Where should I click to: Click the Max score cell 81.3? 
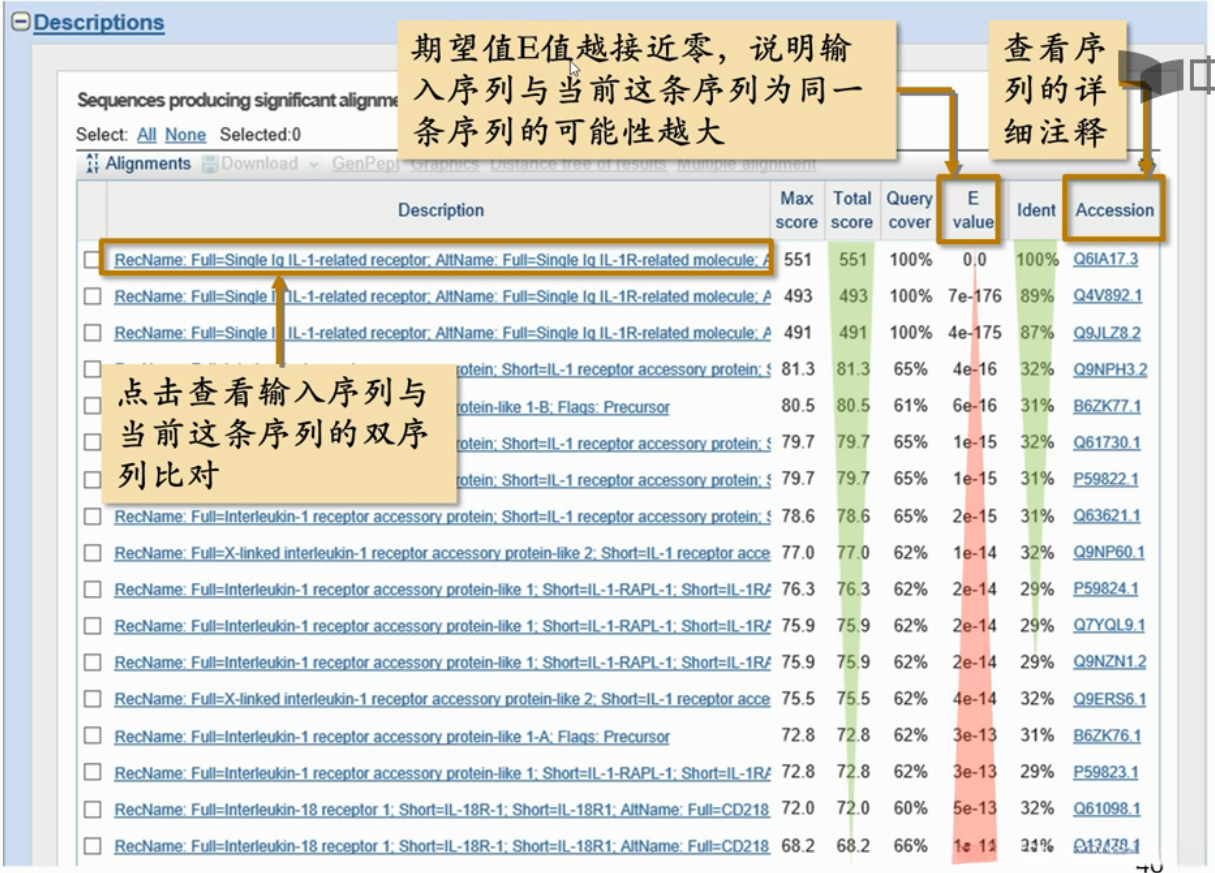click(798, 370)
